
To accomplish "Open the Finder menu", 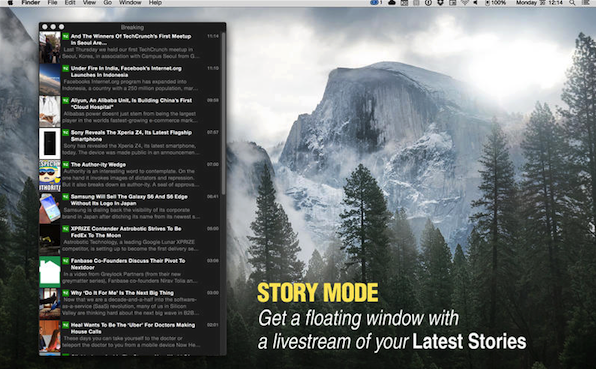I will coord(31,3).
